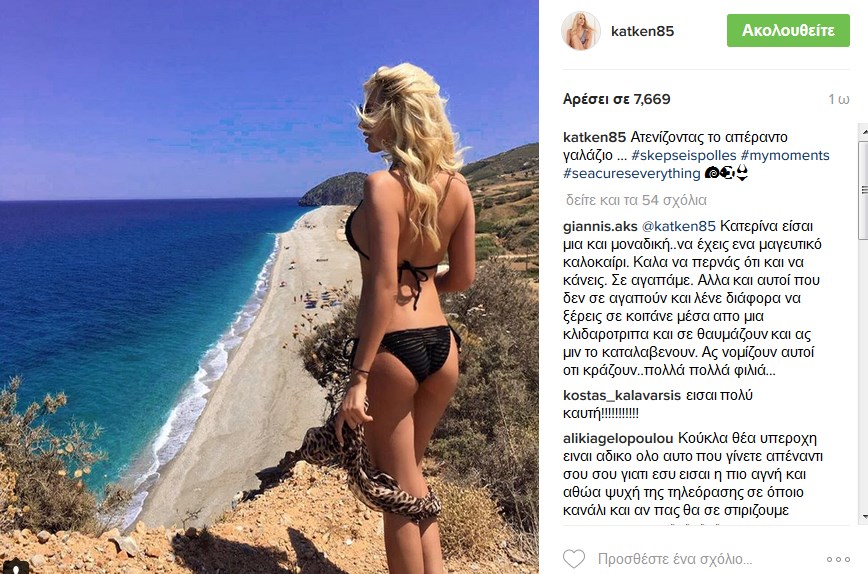
Task: Click the heart like icon
Action: (574, 559)
